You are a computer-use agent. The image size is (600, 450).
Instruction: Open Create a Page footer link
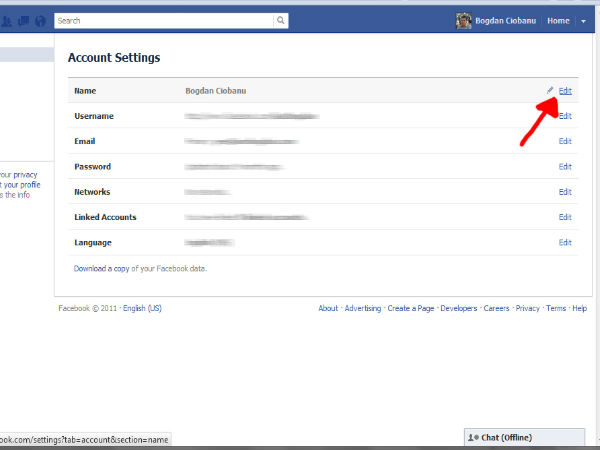(411, 308)
